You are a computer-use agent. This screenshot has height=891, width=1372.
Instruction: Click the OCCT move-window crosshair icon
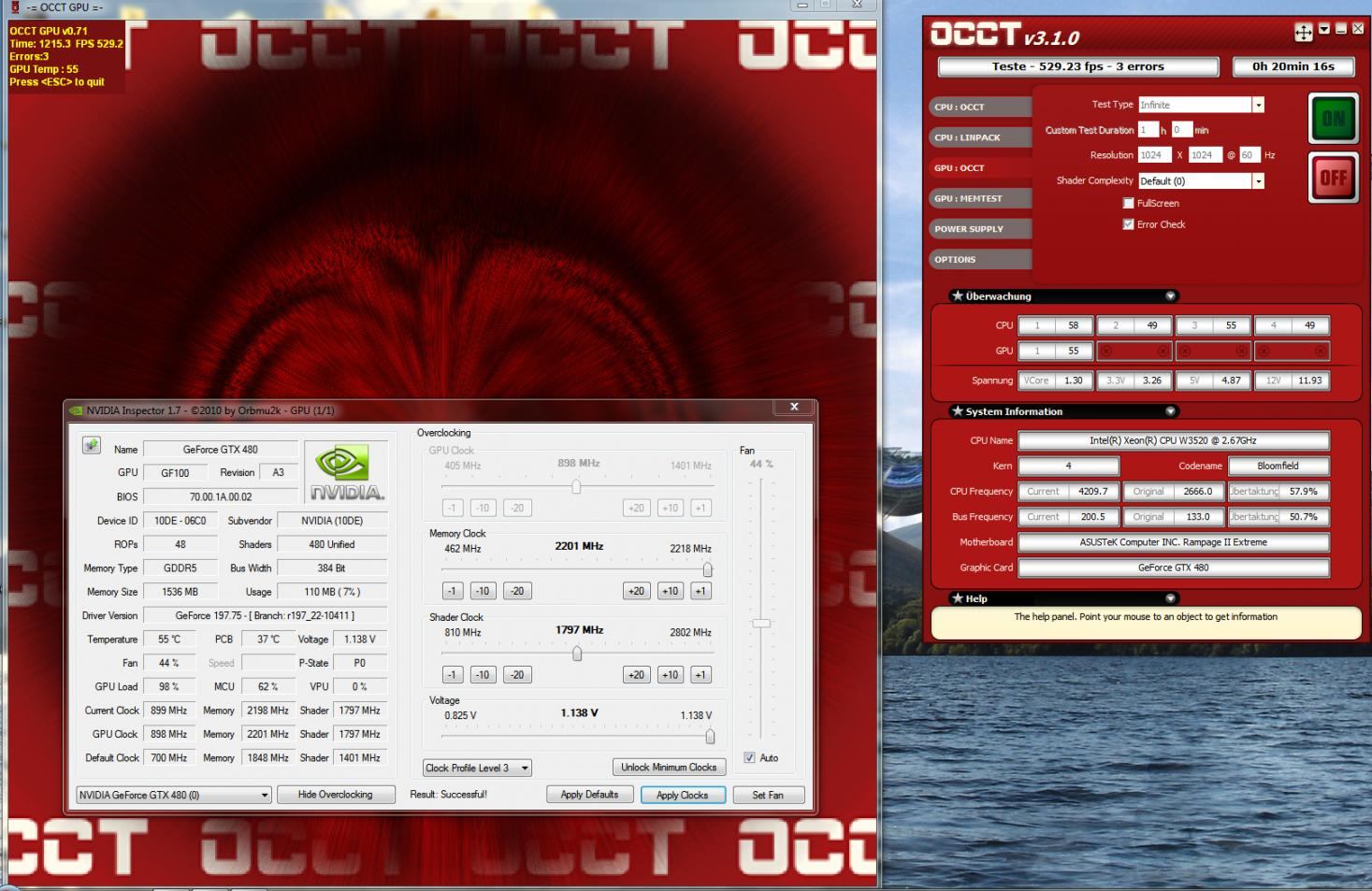[1303, 33]
